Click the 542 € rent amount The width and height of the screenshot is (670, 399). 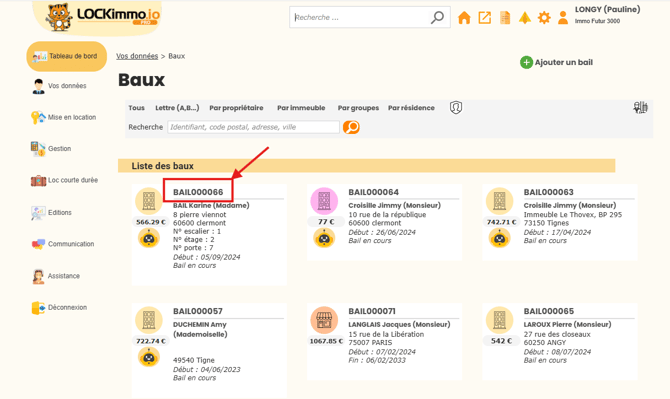coord(502,341)
